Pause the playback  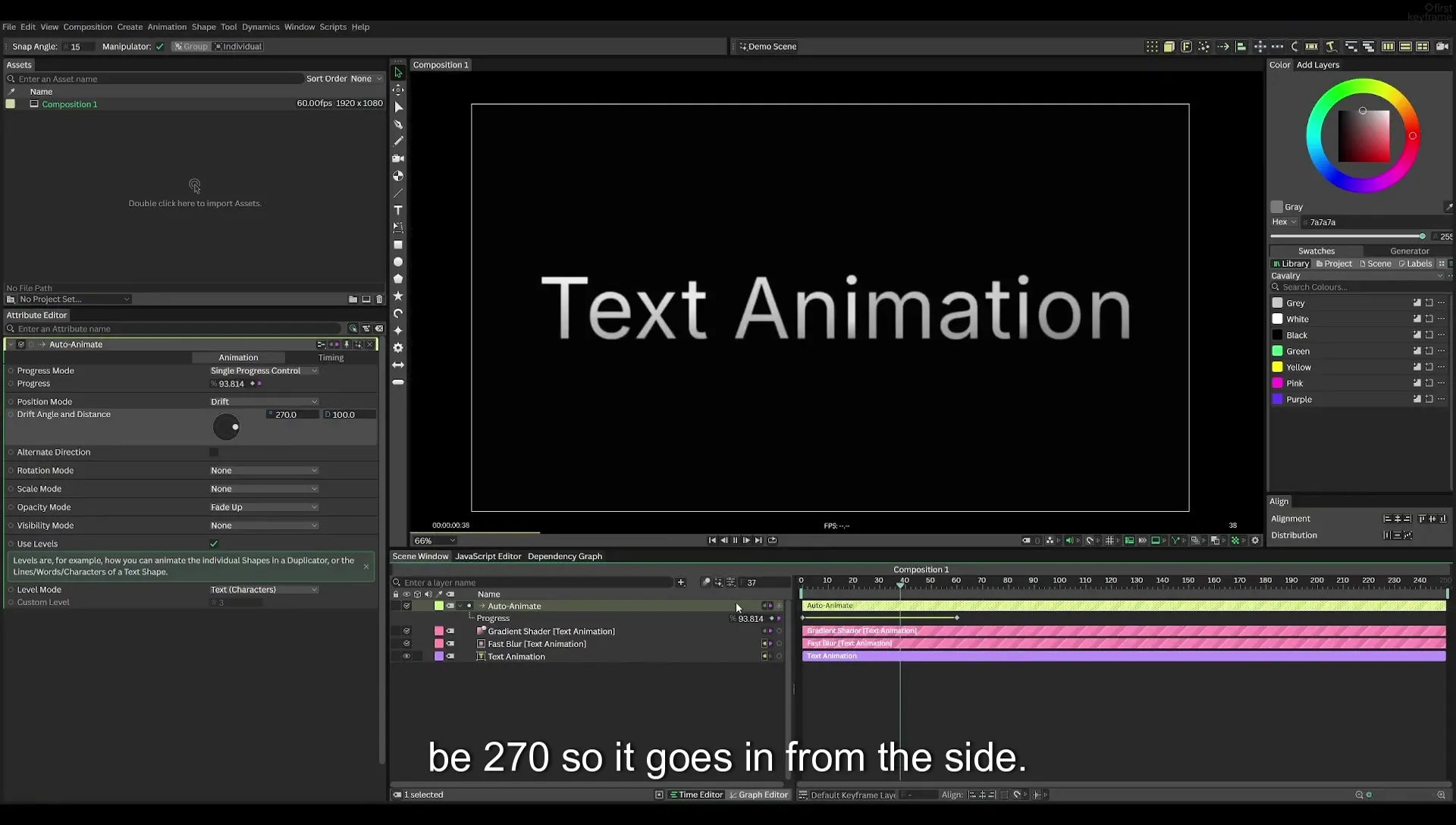(x=735, y=541)
